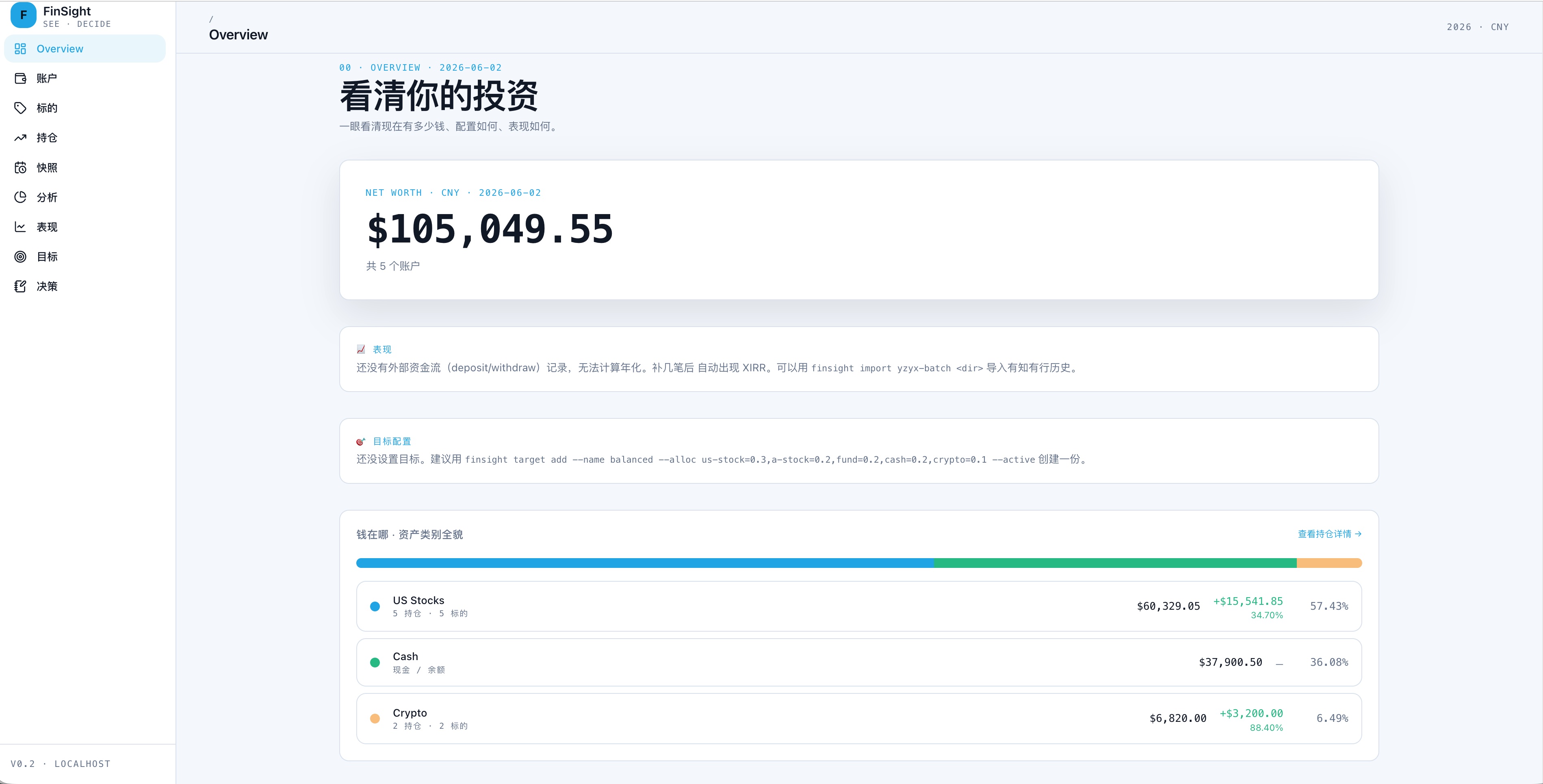Click the finsight target add command text
Image resolution: width=1543 pixels, height=784 pixels.
(750, 460)
